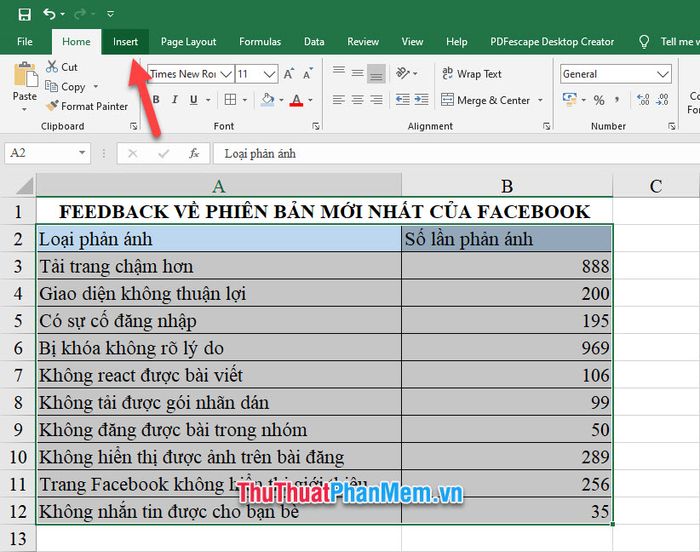Open the Help tab

(457, 42)
